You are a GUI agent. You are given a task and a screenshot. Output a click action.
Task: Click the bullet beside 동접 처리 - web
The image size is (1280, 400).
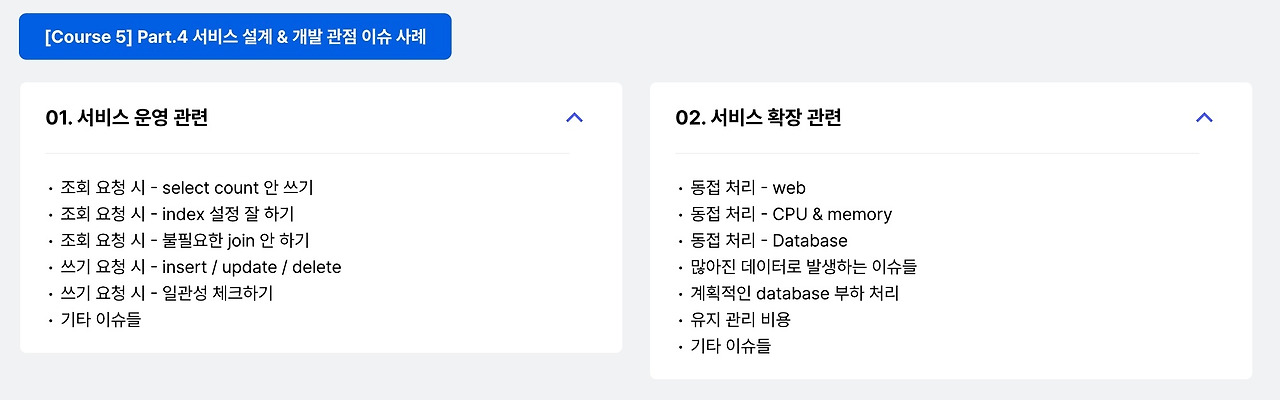click(680, 188)
